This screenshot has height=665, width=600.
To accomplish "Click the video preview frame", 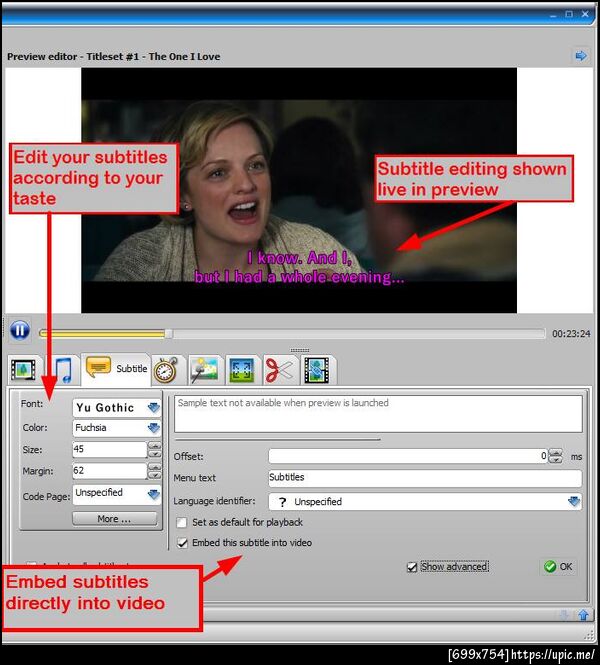I will tap(299, 190).
